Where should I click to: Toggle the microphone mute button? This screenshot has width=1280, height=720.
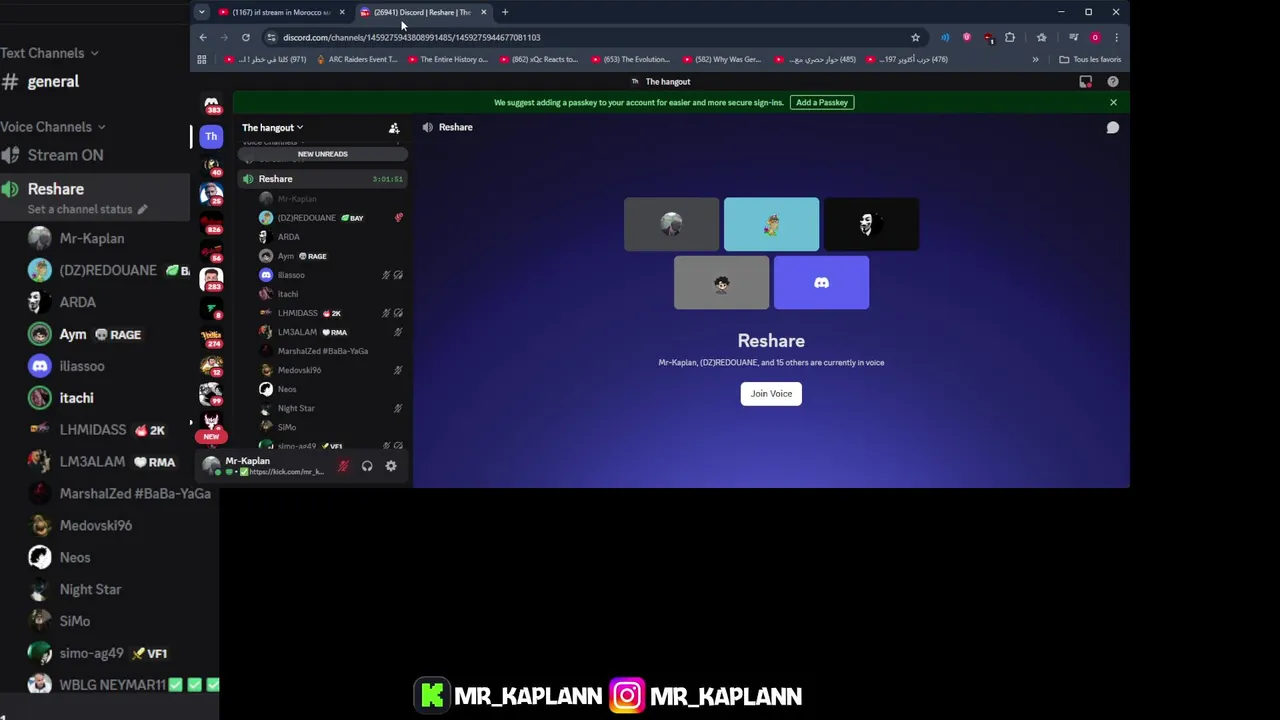343,466
